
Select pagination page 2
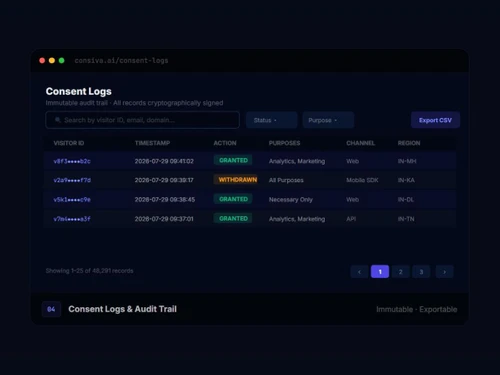point(401,272)
